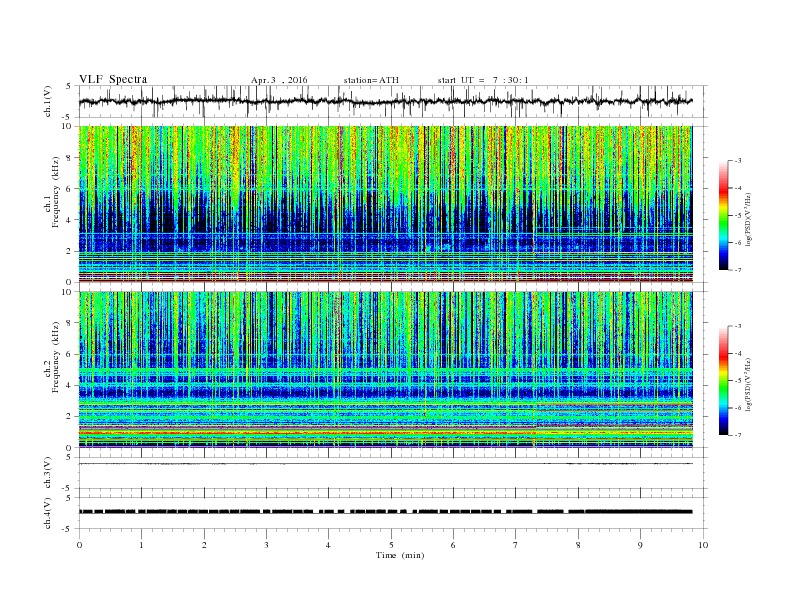
Task: Click the ch.4 pulse trace panel
Action: (x=393, y=513)
